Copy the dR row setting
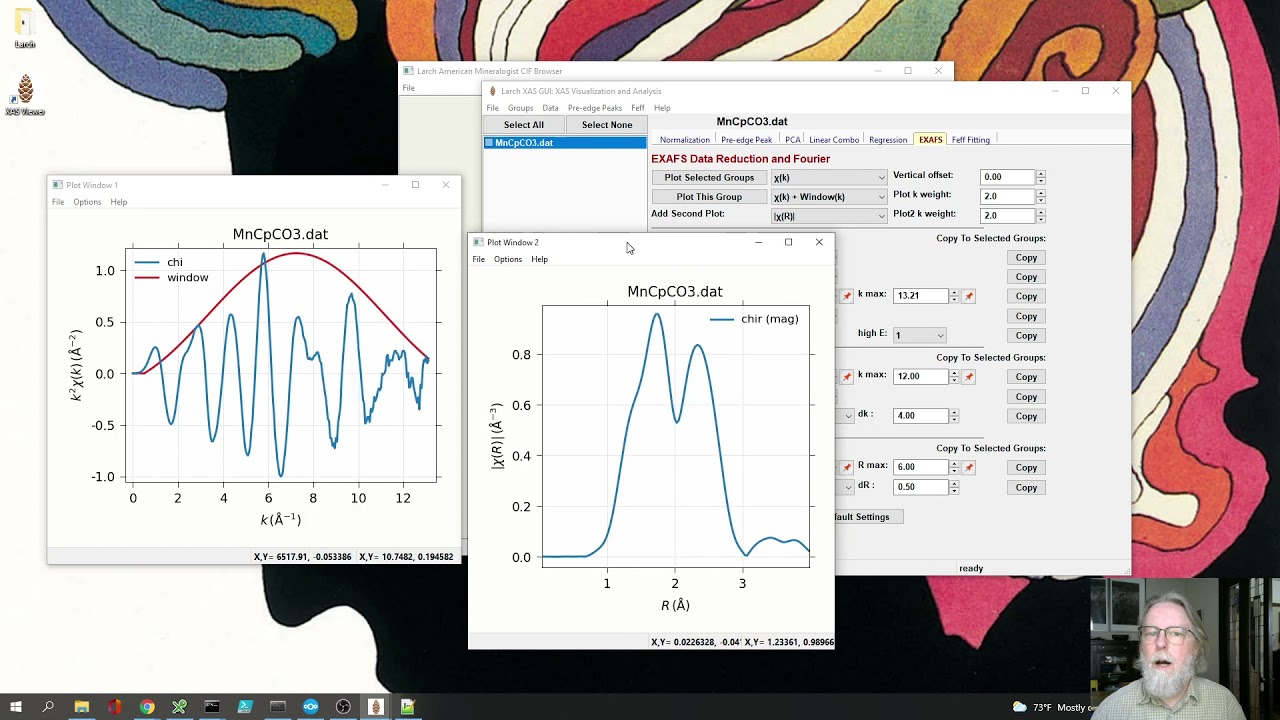Screen dimensions: 1280x720 pyautogui.click(x=1026, y=487)
